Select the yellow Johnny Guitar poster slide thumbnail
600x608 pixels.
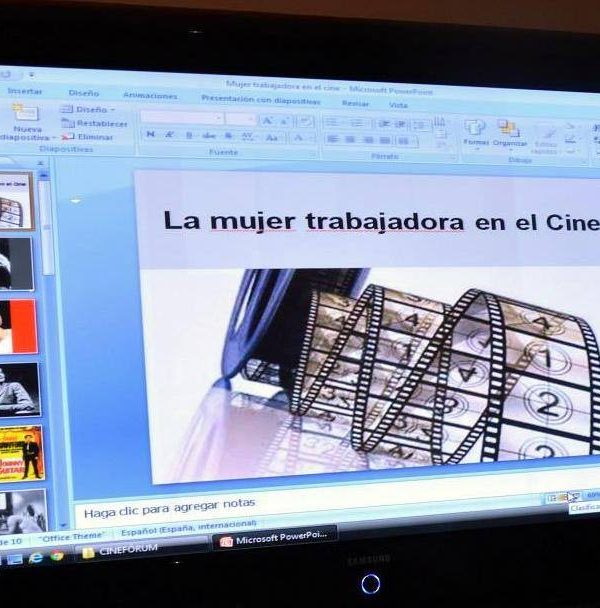click(x=22, y=453)
